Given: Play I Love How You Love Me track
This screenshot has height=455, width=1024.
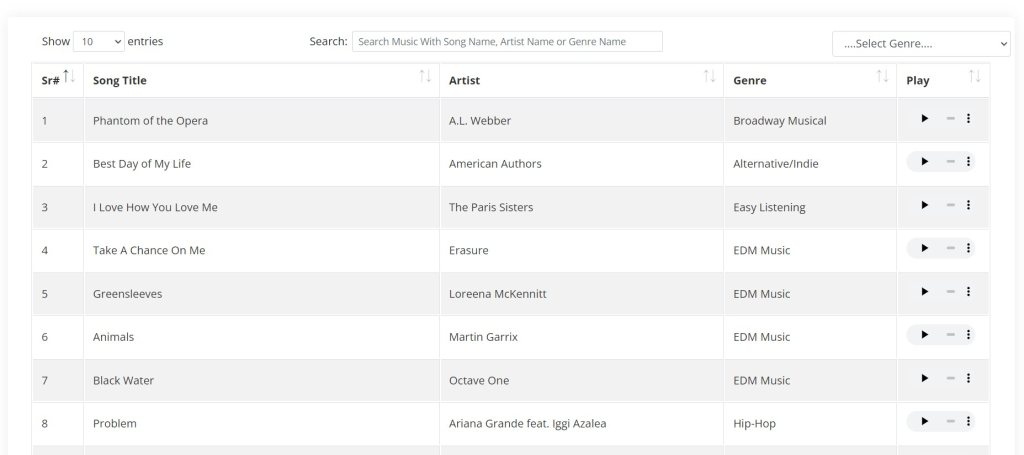Looking at the screenshot, I should 924,205.
